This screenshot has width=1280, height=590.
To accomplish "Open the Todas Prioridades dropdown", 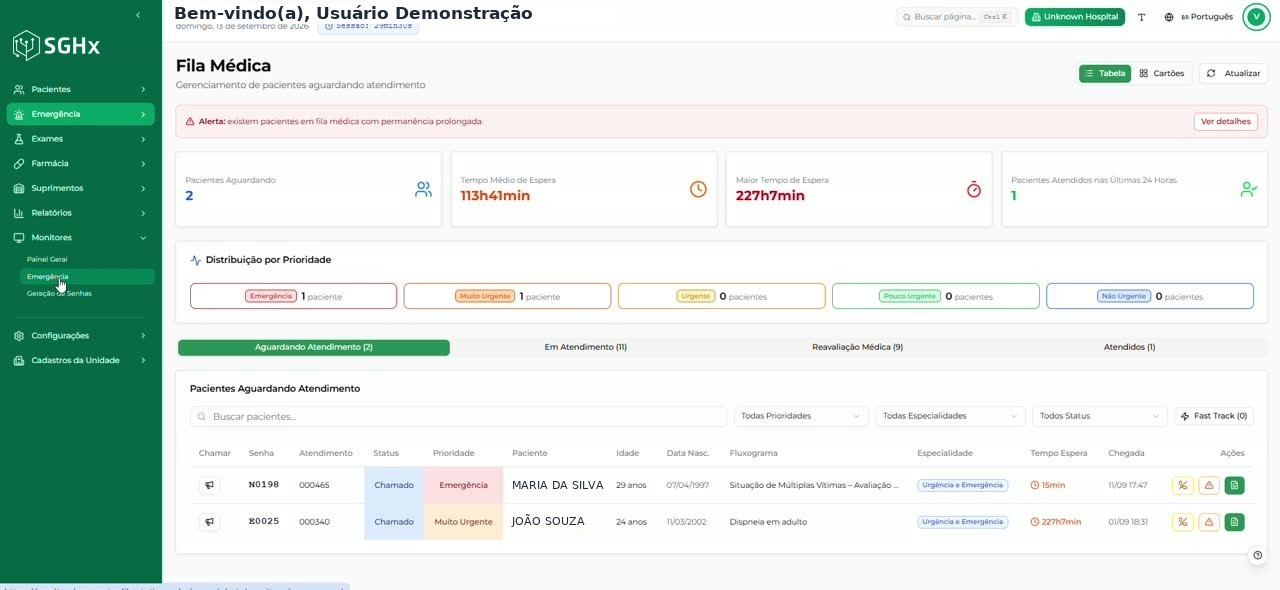I will [x=801, y=416].
